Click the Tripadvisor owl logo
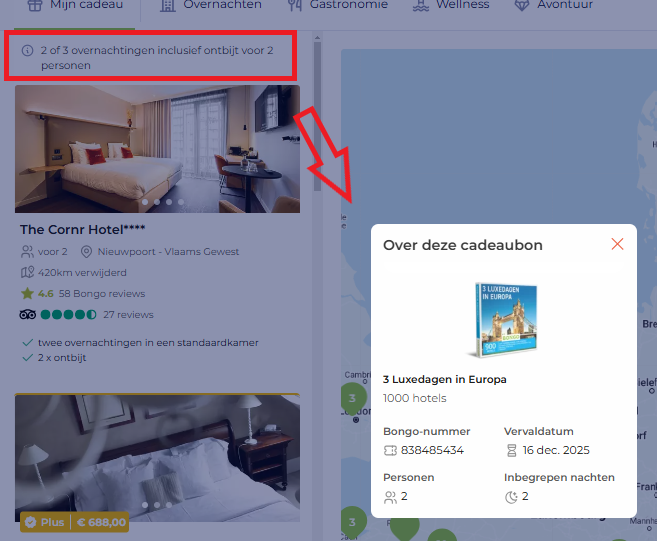The width and height of the screenshot is (657, 541). [x=28, y=314]
